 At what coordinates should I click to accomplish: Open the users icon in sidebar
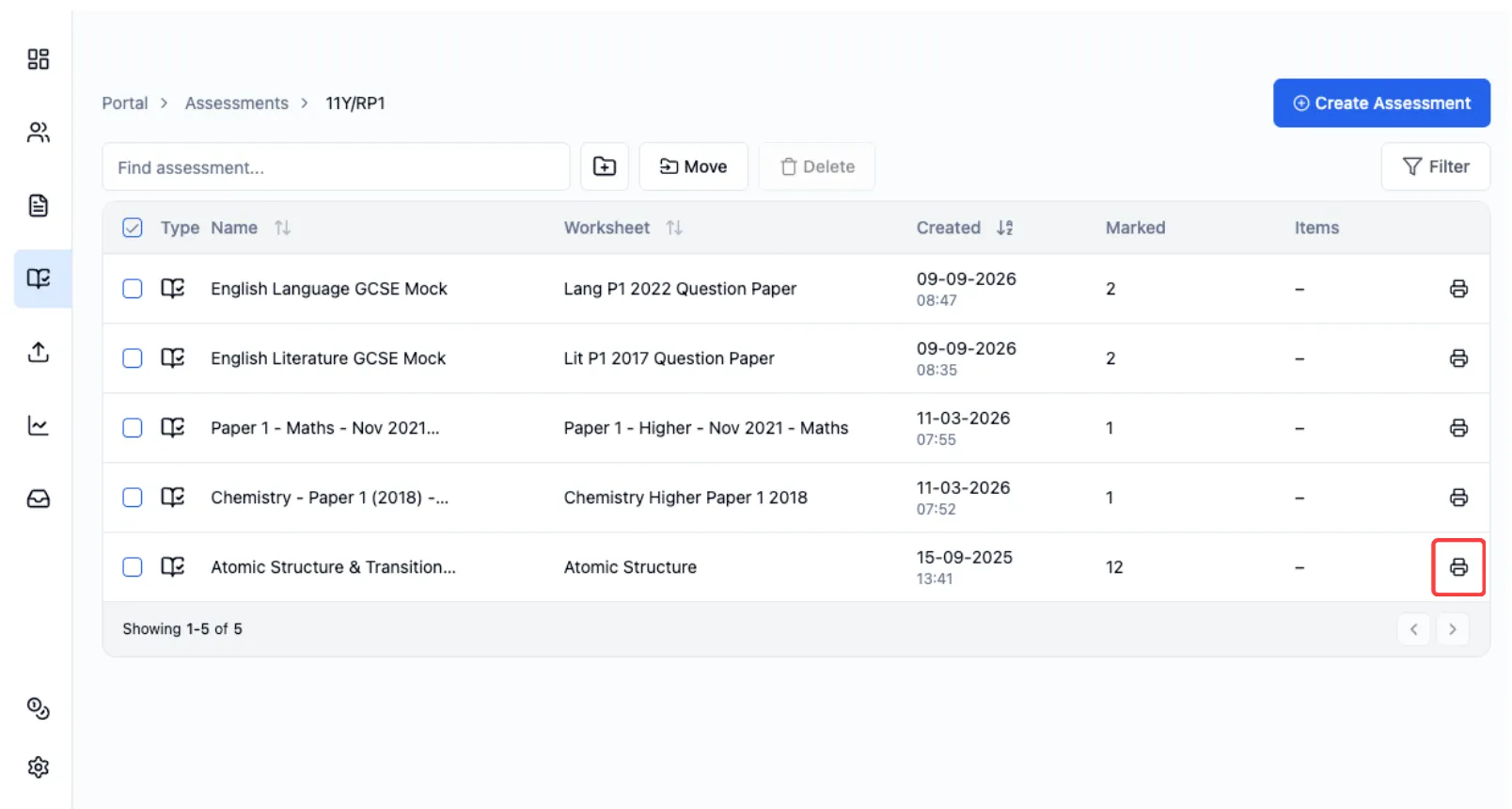point(38,133)
